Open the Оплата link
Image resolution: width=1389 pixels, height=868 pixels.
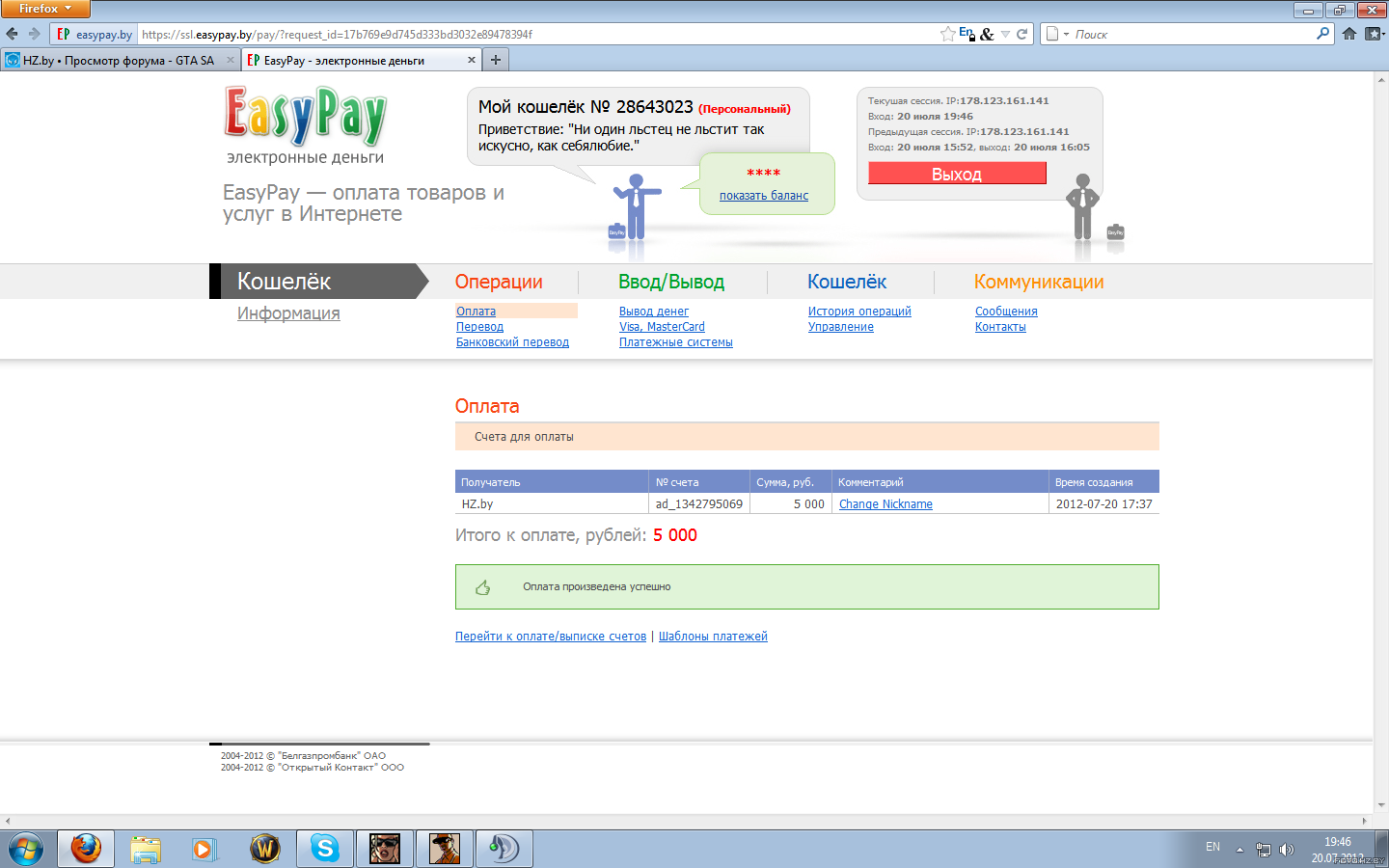point(476,312)
